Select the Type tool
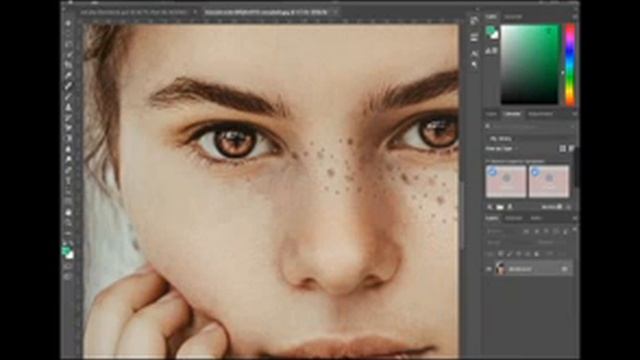Screen dimensions: 640x360 click(x=68, y=181)
